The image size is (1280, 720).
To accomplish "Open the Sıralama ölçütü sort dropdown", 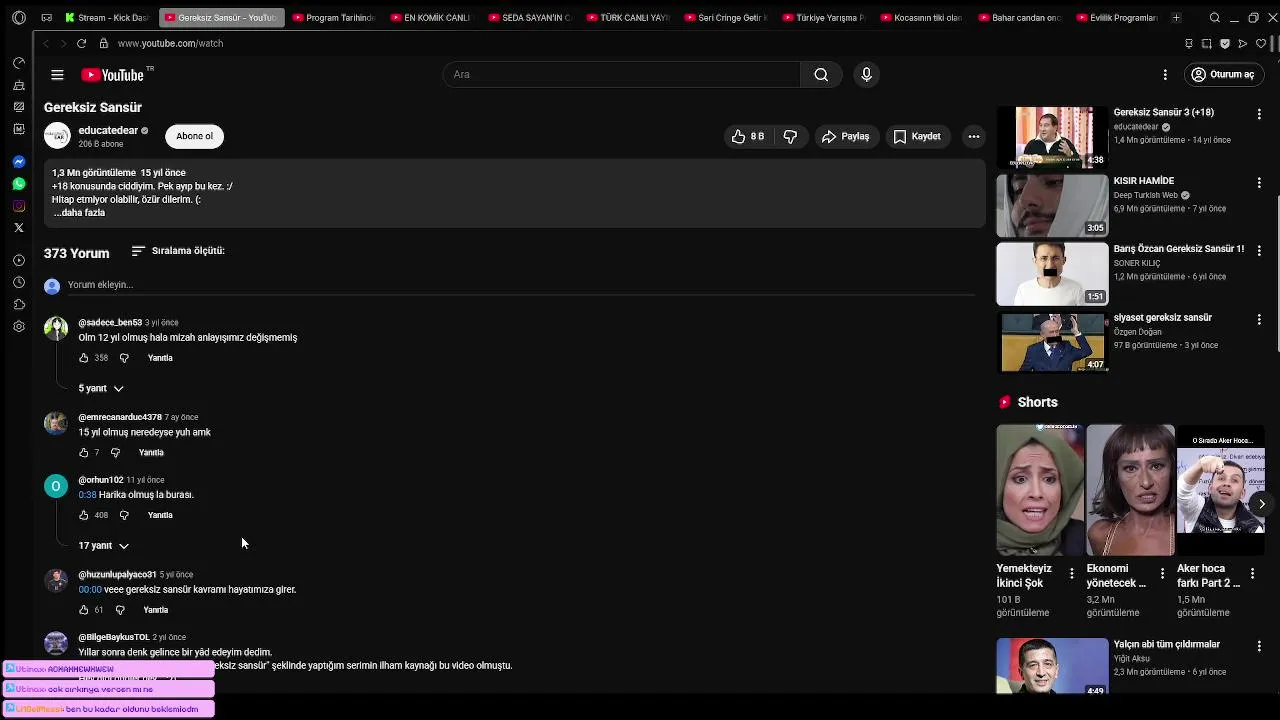I will tap(178, 250).
